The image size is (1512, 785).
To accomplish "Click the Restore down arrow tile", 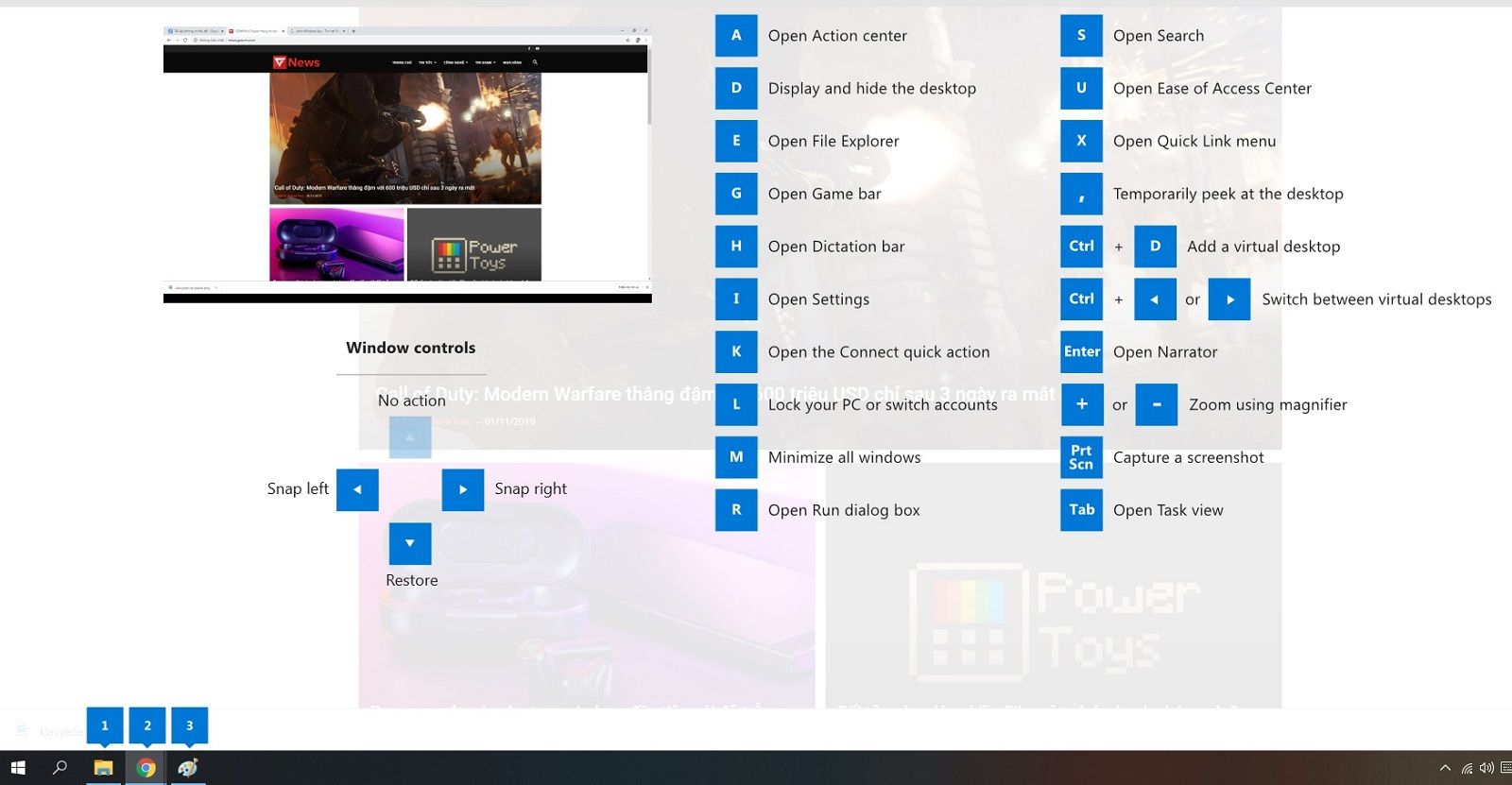I will [410, 543].
